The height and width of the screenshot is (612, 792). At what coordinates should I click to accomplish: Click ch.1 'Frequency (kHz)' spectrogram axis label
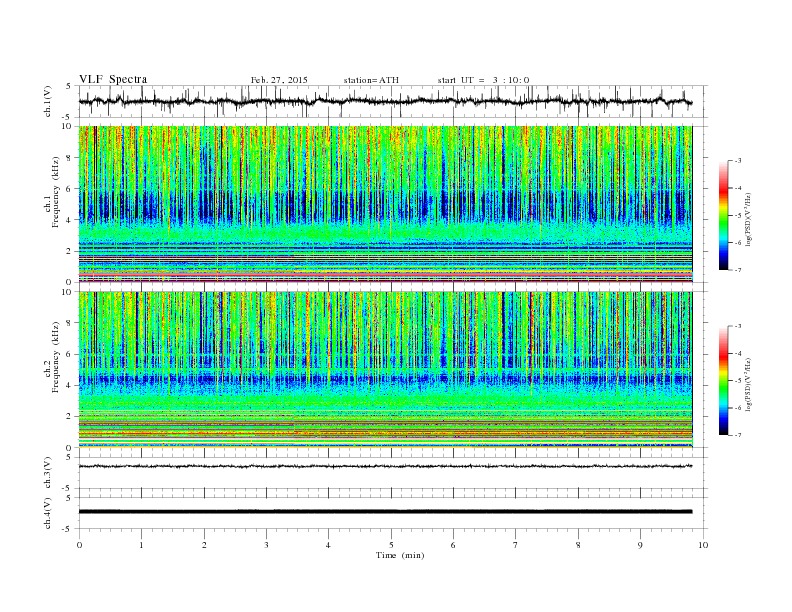56,192
